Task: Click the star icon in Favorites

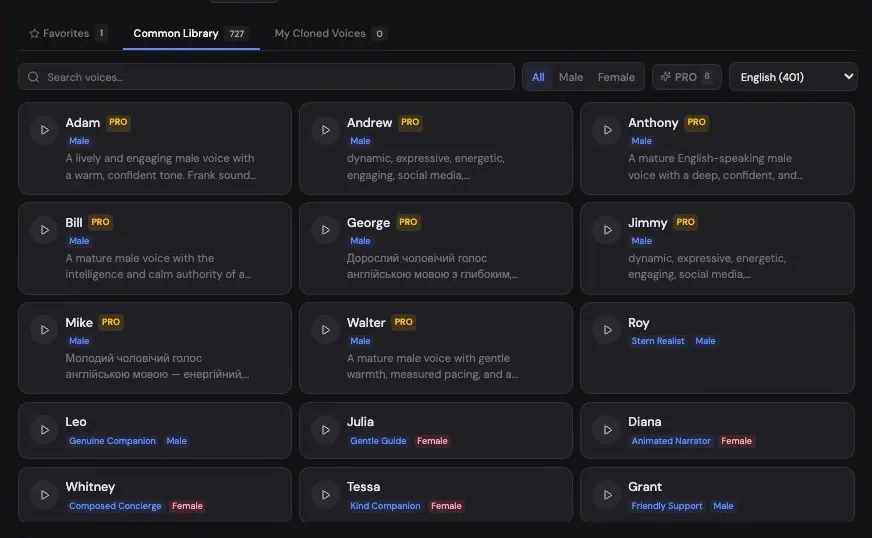Action: click(34, 33)
